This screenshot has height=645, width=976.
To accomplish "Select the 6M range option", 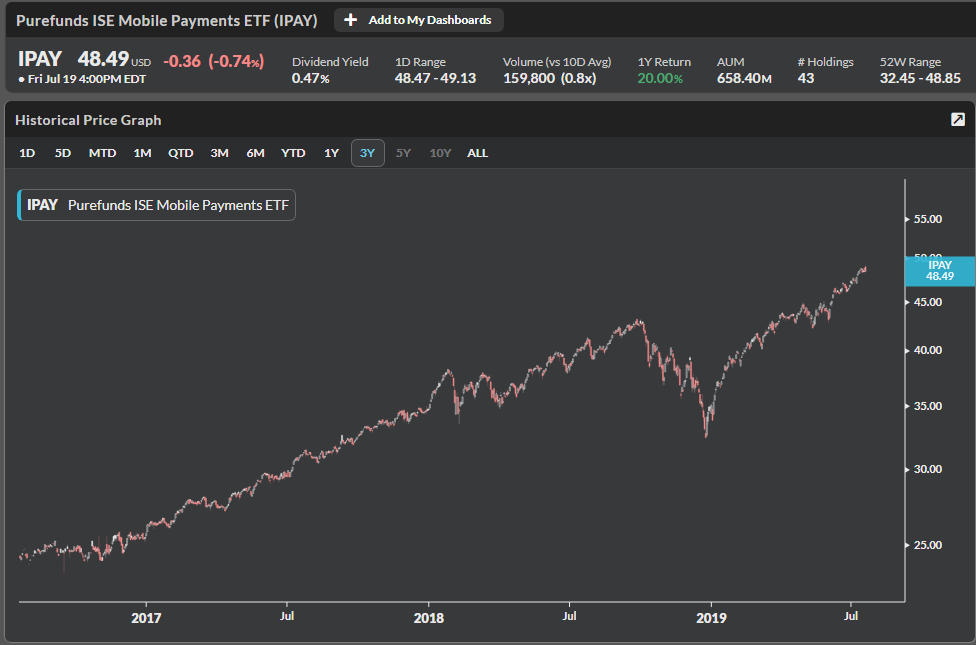I will coord(256,153).
